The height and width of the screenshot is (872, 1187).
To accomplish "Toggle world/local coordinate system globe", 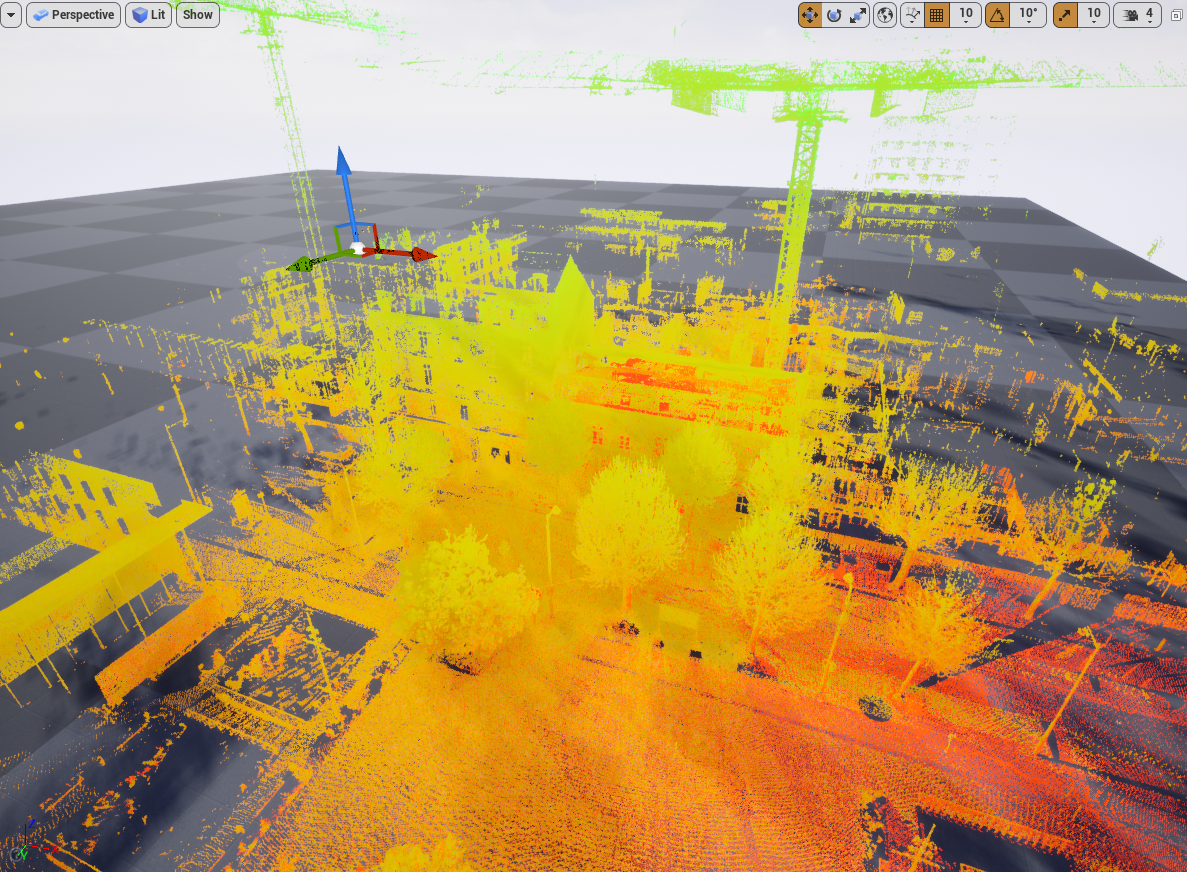I will point(885,14).
